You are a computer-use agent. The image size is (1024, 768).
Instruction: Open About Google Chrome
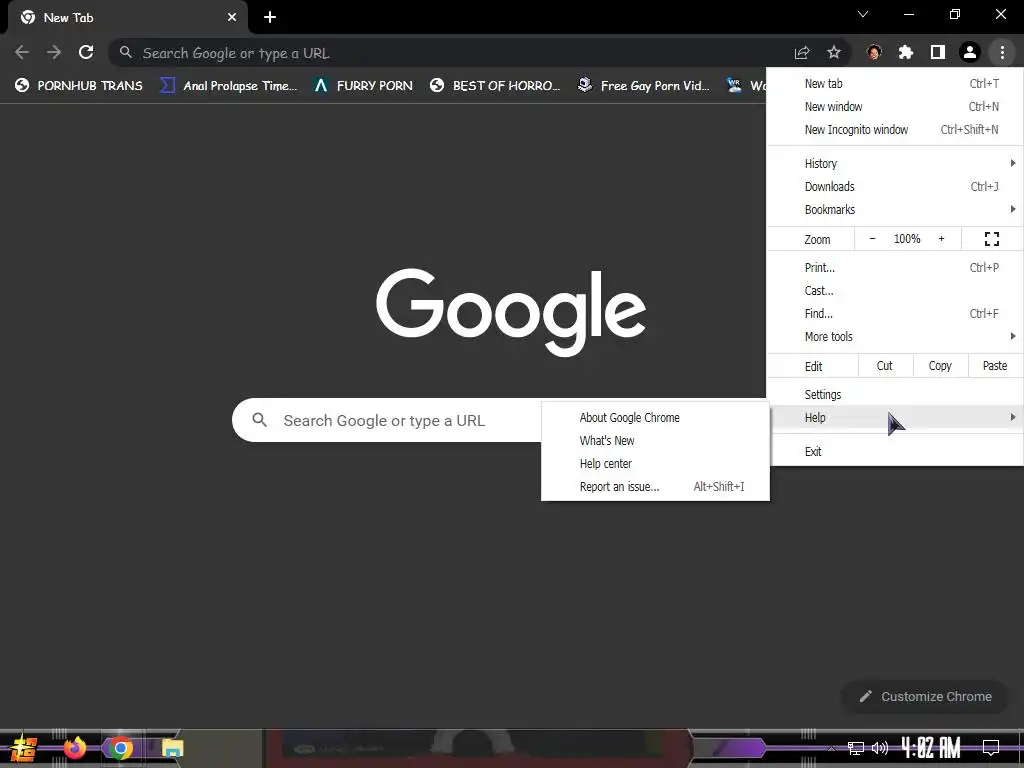[656, 417]
